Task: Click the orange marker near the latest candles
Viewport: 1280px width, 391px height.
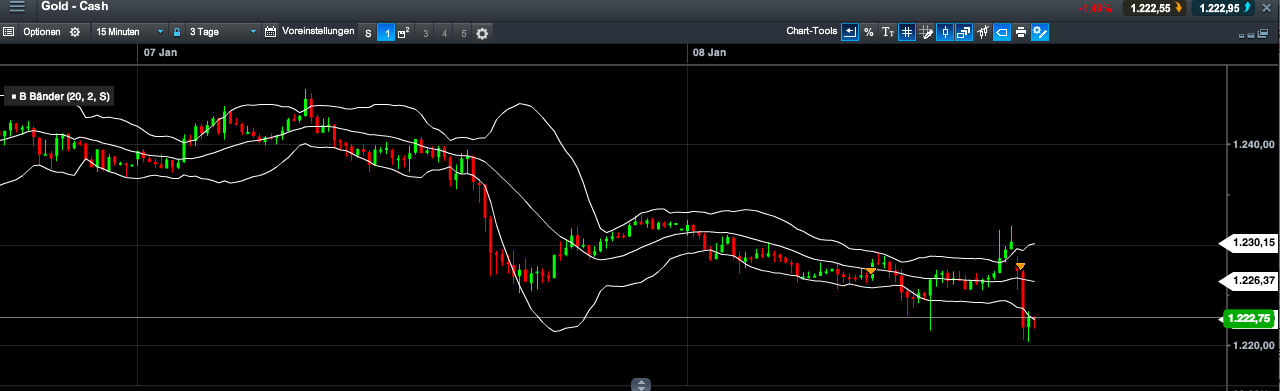Action: point(1020,267)
